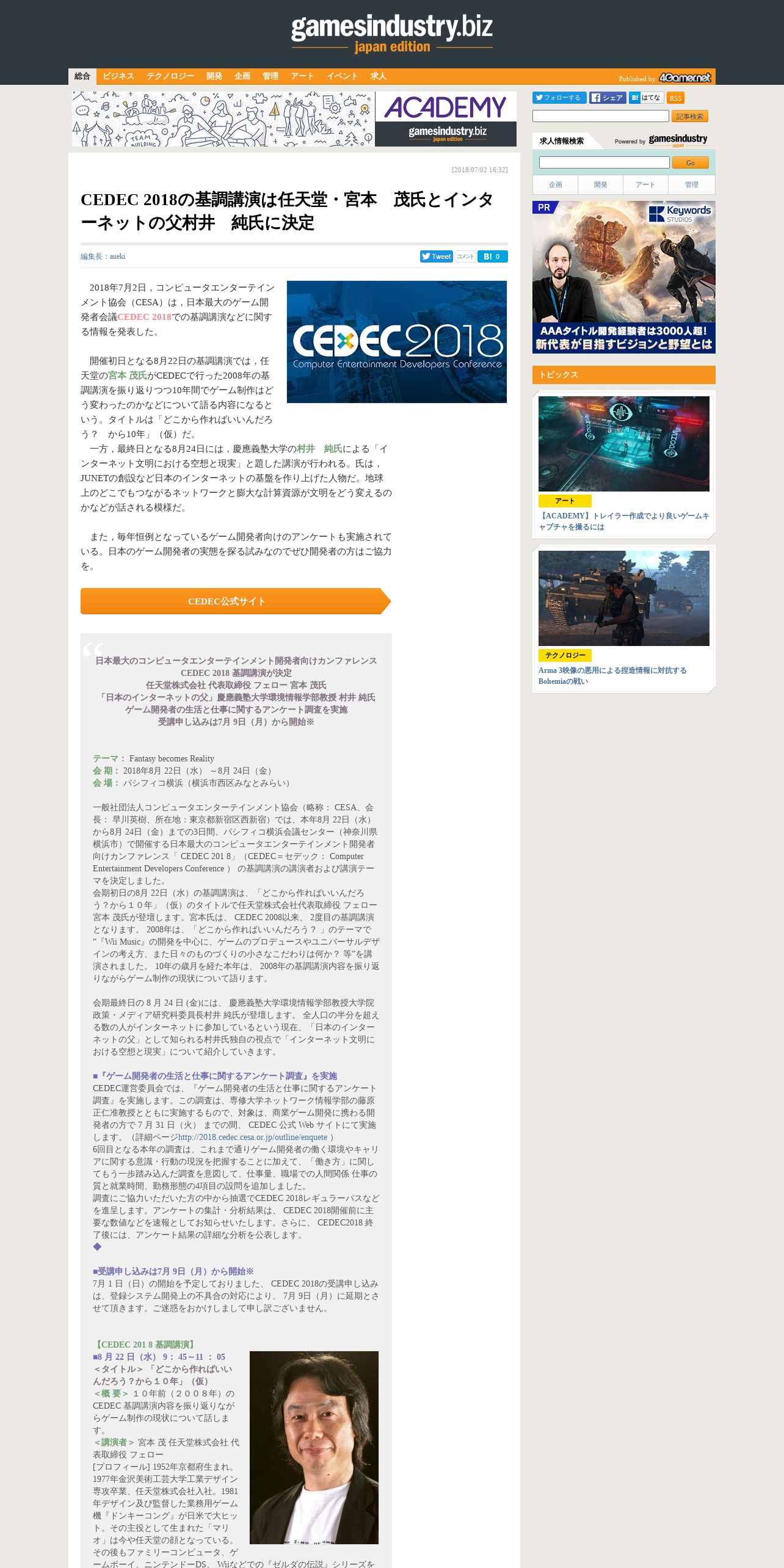Click the テーマ： Fantasy becomes Reality line

point(153,759)
